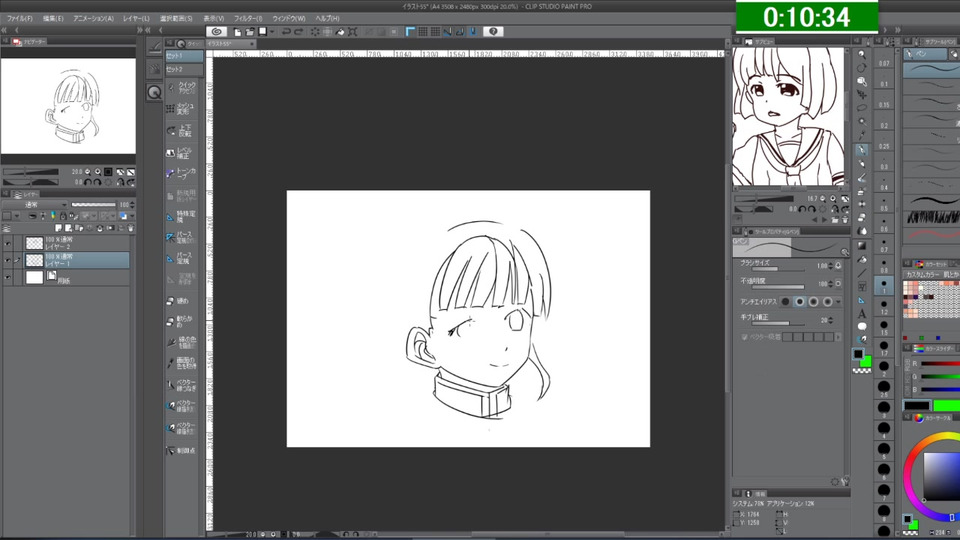Create a new document from the toolbar
The width and height of the screenshot is (960, 540).
[x=238, y=32]
